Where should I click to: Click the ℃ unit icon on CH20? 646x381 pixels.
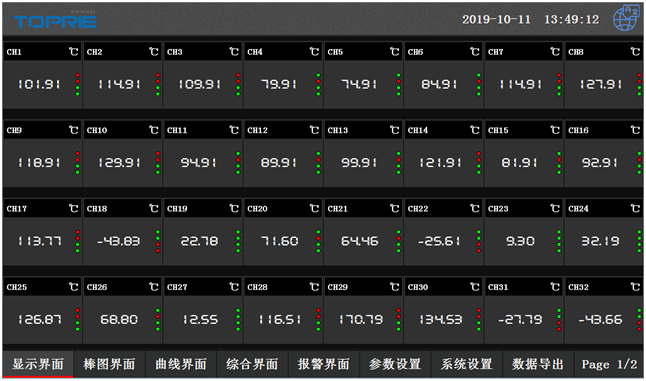click(x=314, y=208)
